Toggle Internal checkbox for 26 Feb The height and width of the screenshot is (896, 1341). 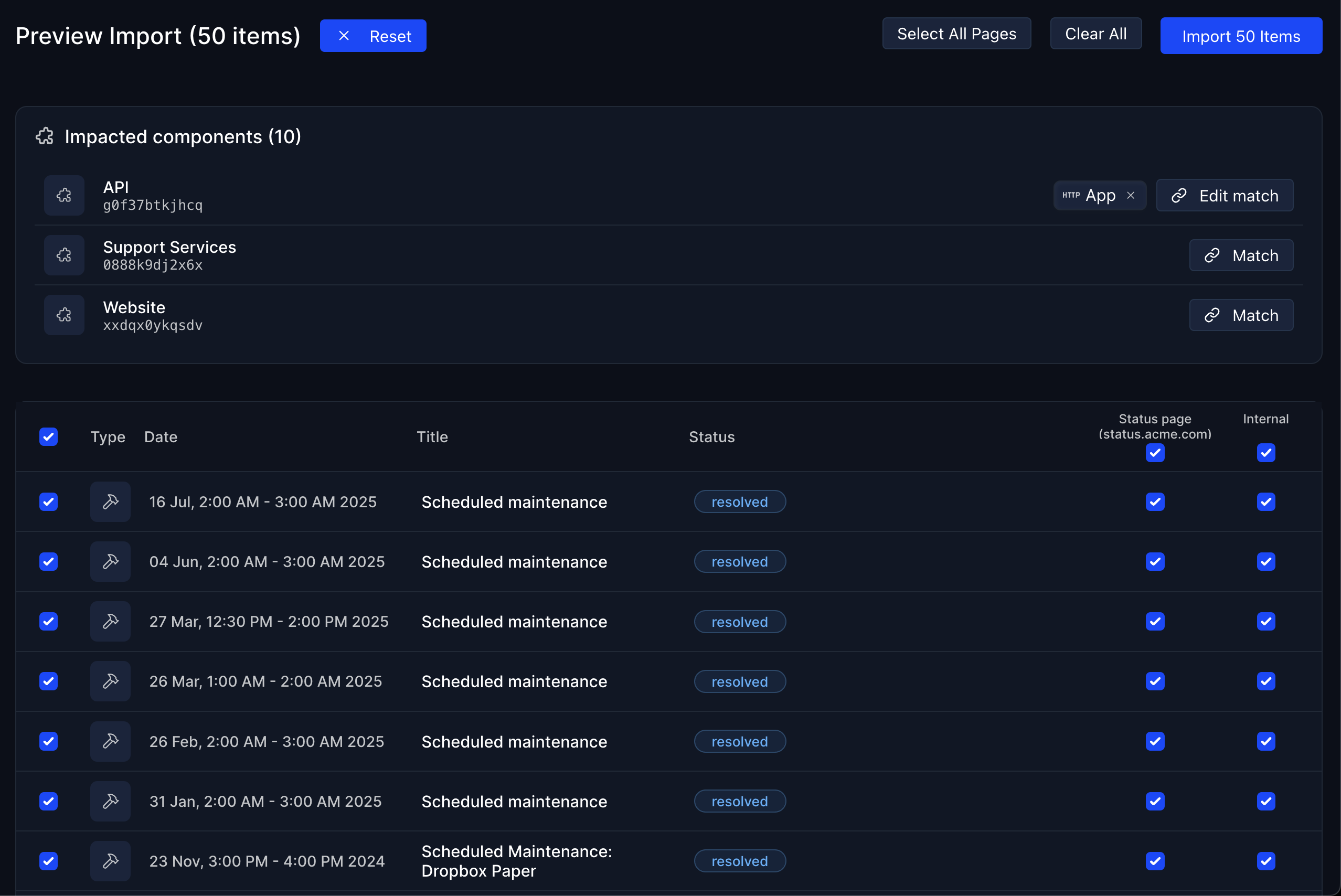coord(1265,741)
